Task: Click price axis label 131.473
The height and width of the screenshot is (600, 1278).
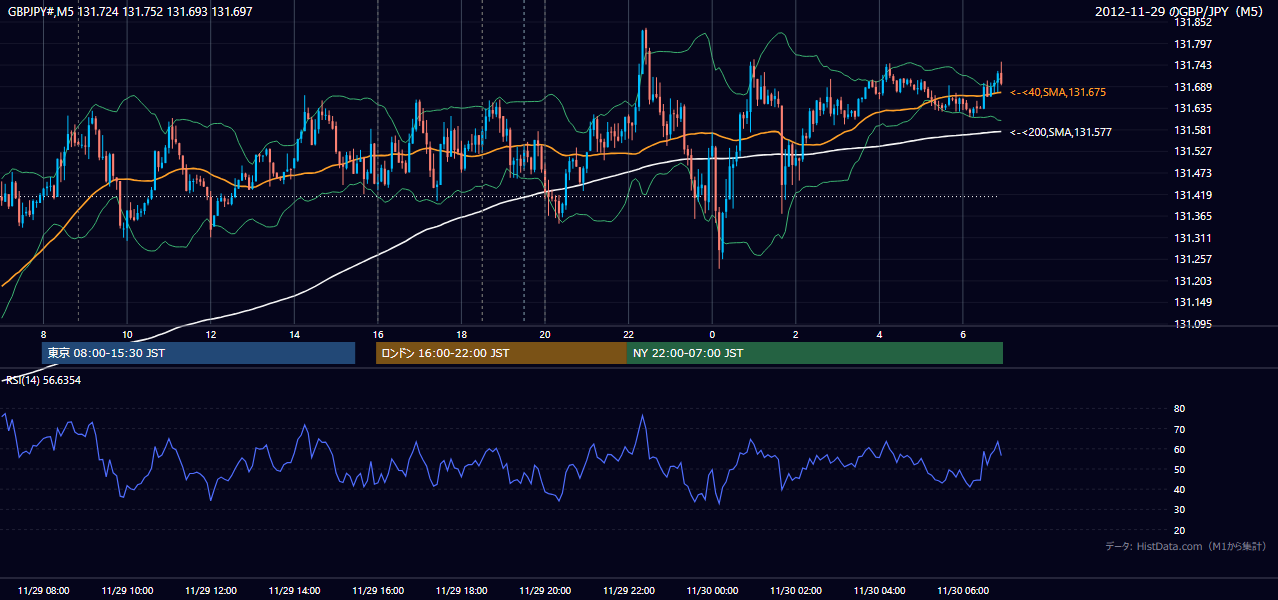Action: click(x=1192, y=173)
